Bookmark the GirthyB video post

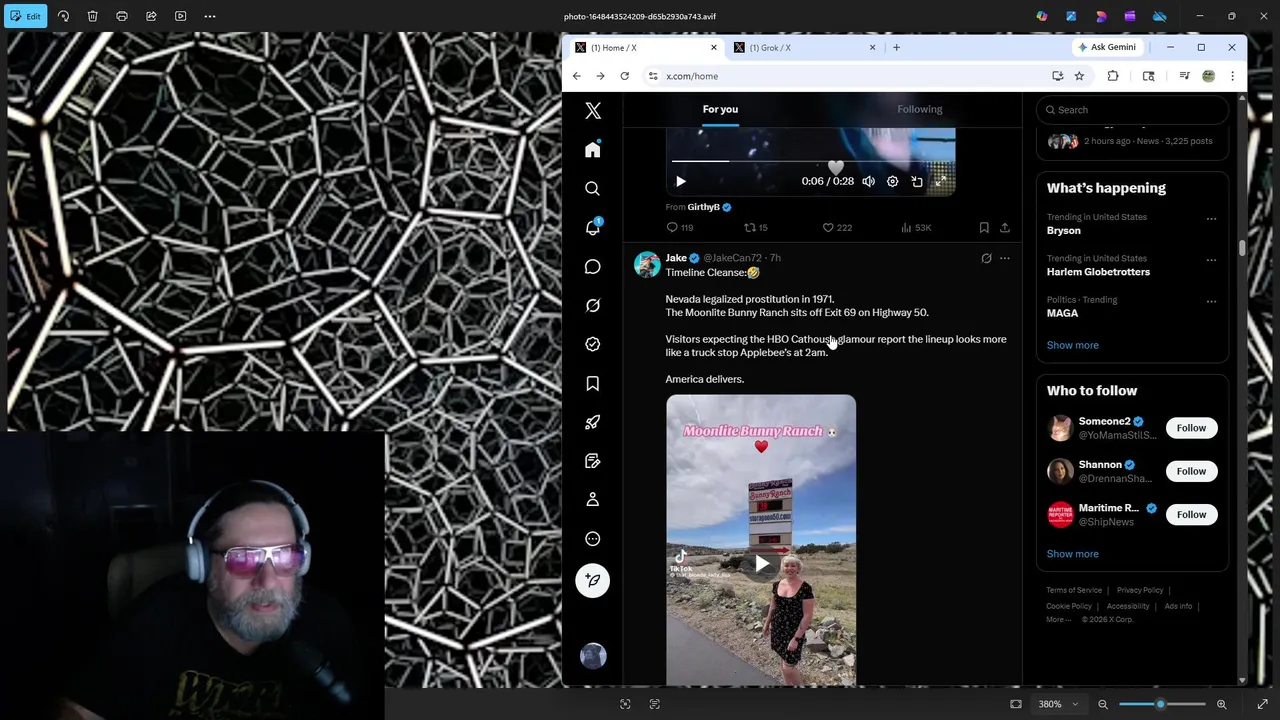[984, 228]
